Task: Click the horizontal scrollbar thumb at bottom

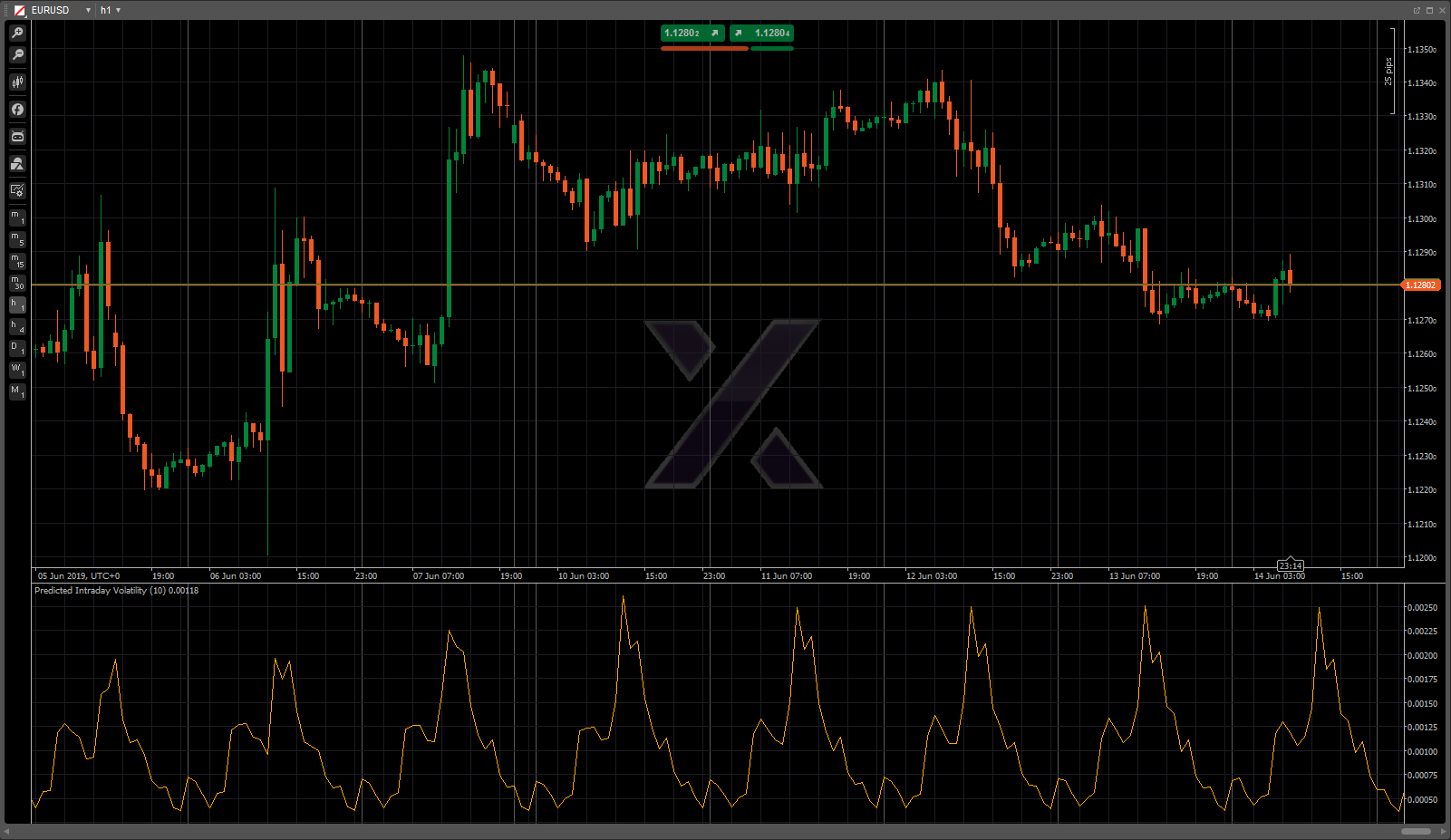Action: click(x=1416, y=831)
